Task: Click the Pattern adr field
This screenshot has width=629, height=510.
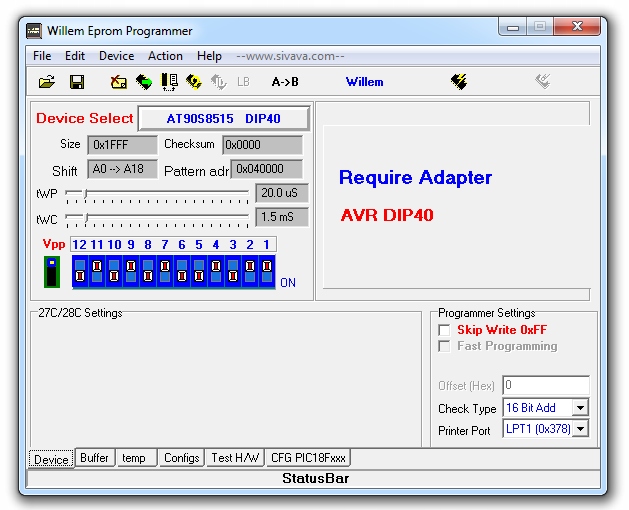Action: click(266, 169)
